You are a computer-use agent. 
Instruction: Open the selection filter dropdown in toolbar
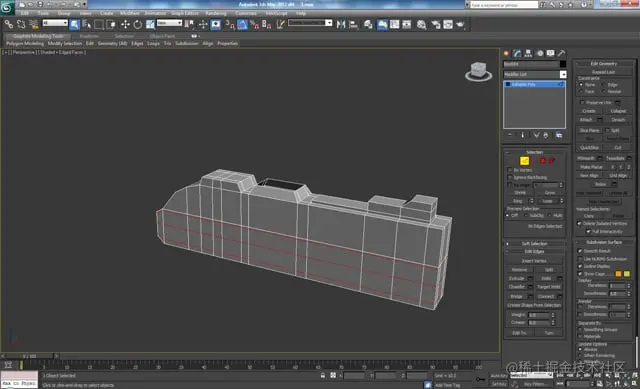55,23
